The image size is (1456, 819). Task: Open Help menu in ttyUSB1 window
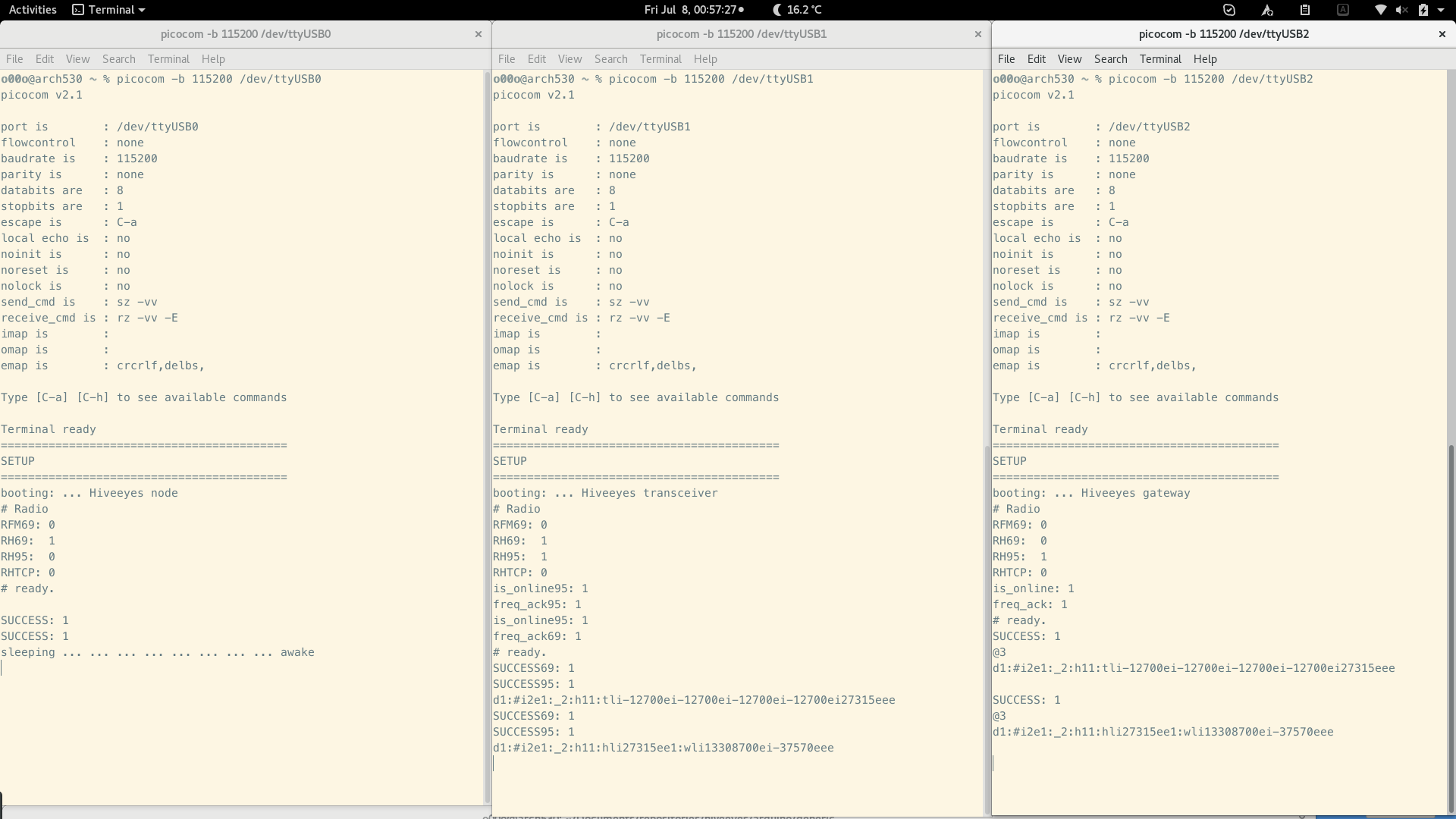click(x=705, y=59)
